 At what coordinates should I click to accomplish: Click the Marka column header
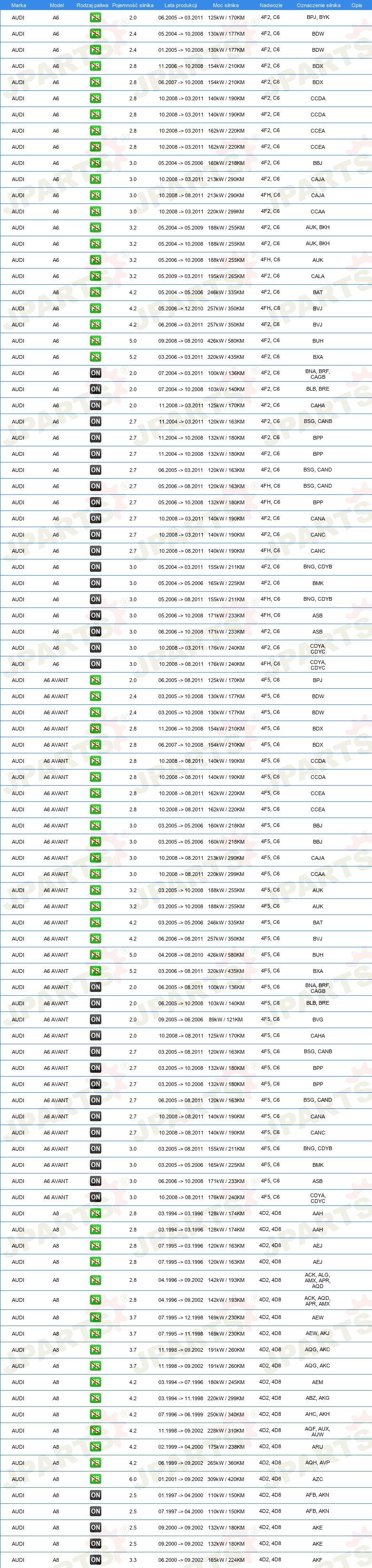point(18,5)
